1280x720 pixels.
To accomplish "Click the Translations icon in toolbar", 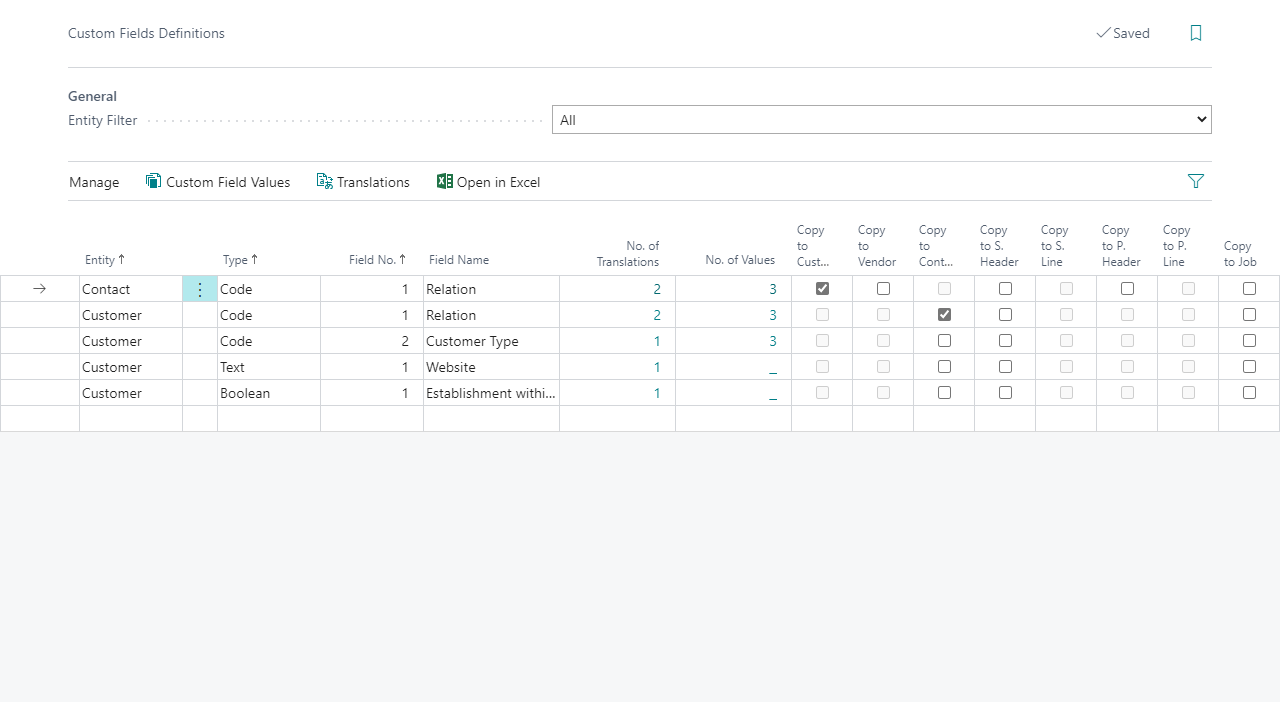I will (324, 181).
